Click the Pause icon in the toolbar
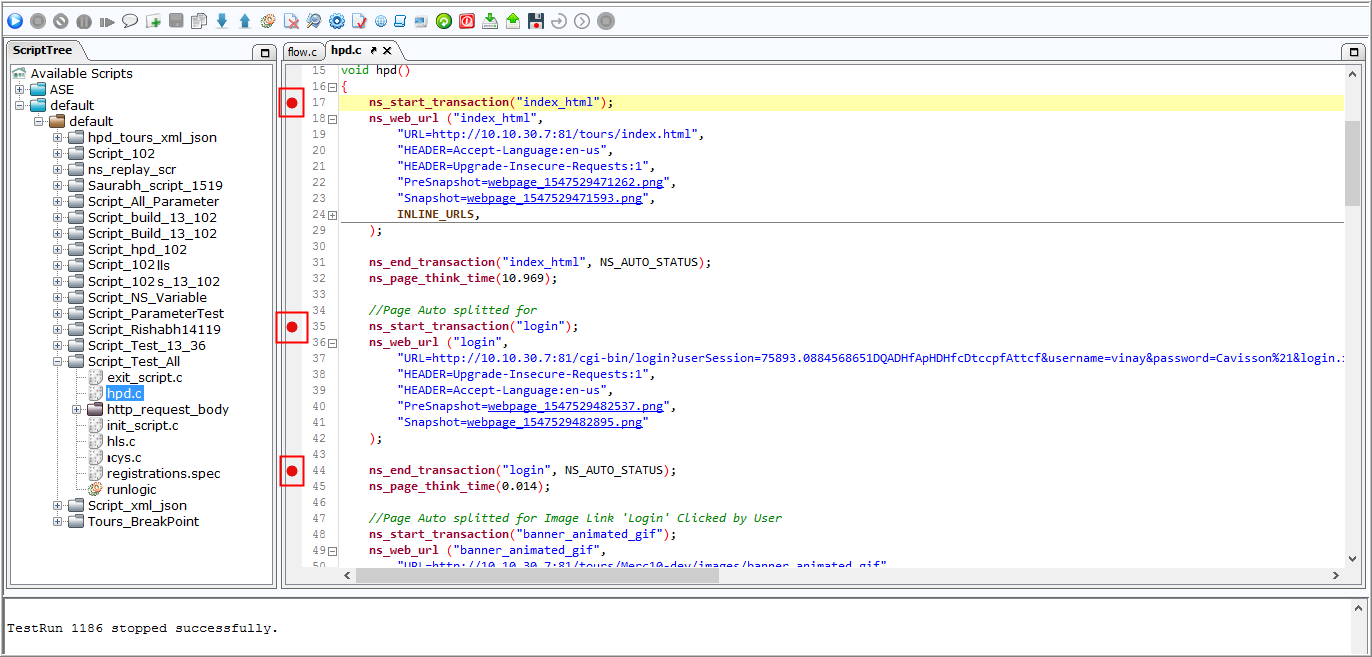The image size is (1372, 657). (x=84, y=21)
